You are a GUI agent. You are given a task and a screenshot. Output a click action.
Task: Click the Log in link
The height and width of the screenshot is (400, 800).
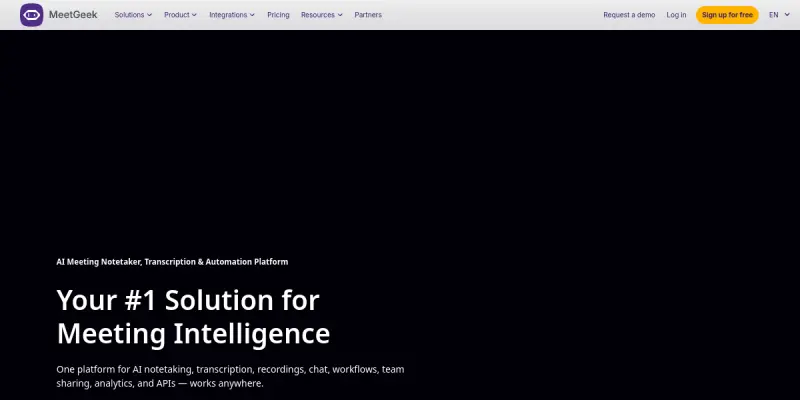[x=676, y=15]
